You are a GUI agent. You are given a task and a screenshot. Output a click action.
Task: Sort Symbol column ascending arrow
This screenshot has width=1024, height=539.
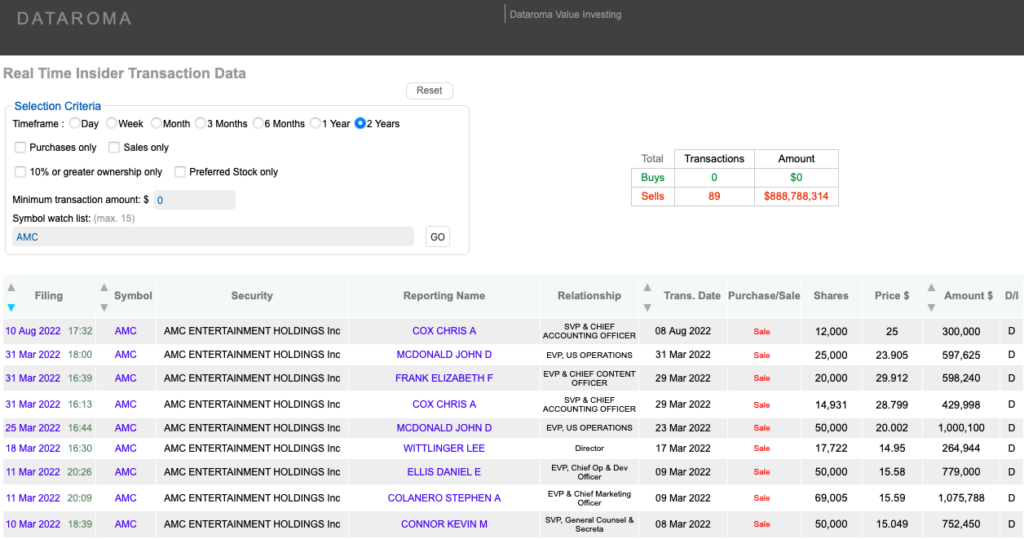click(104, 287)
